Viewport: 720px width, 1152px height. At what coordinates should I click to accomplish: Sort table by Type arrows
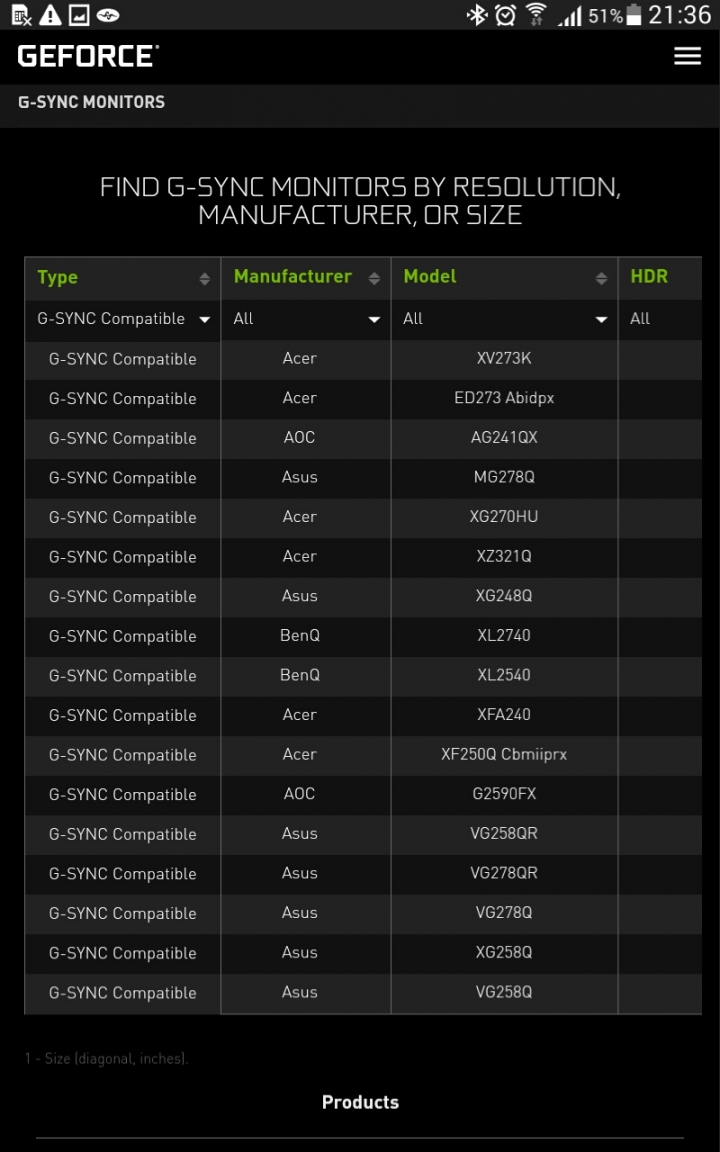[x=204, y=278]
